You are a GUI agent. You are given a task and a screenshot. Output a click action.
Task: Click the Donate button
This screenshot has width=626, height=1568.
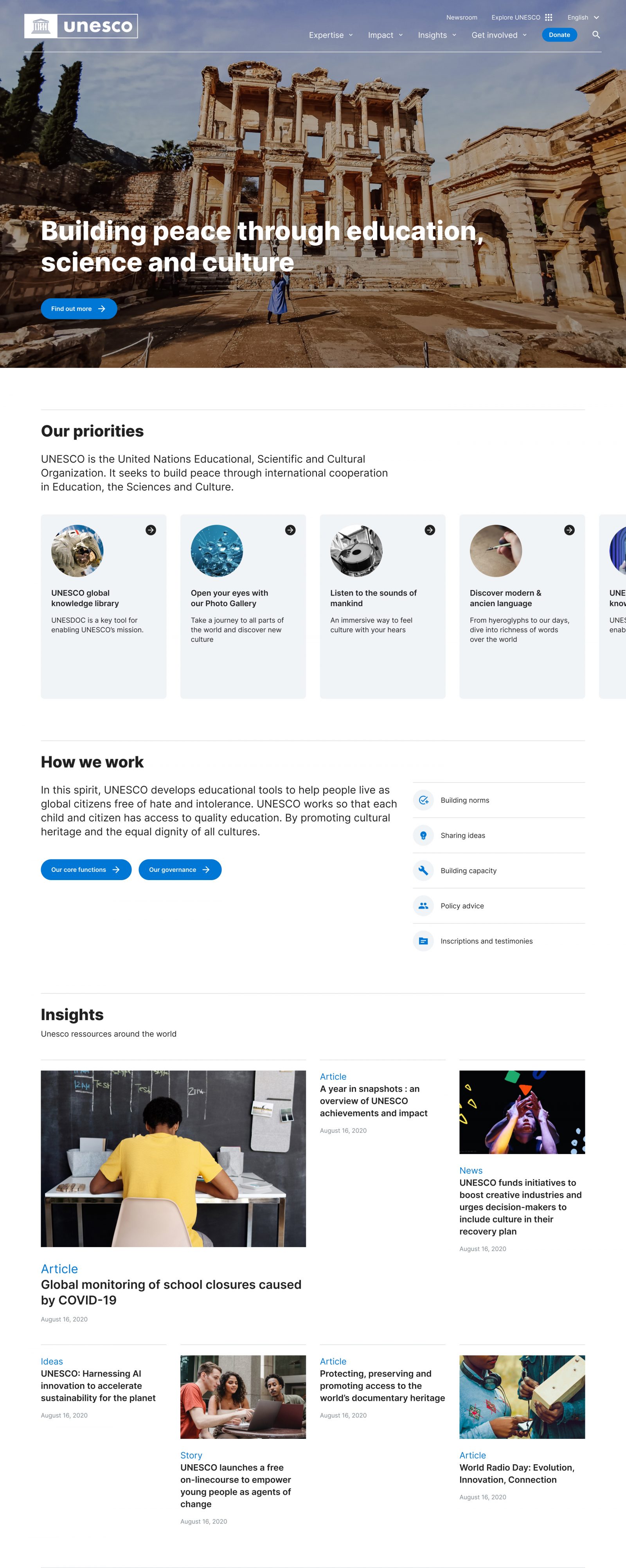click(x=560, y=35)
